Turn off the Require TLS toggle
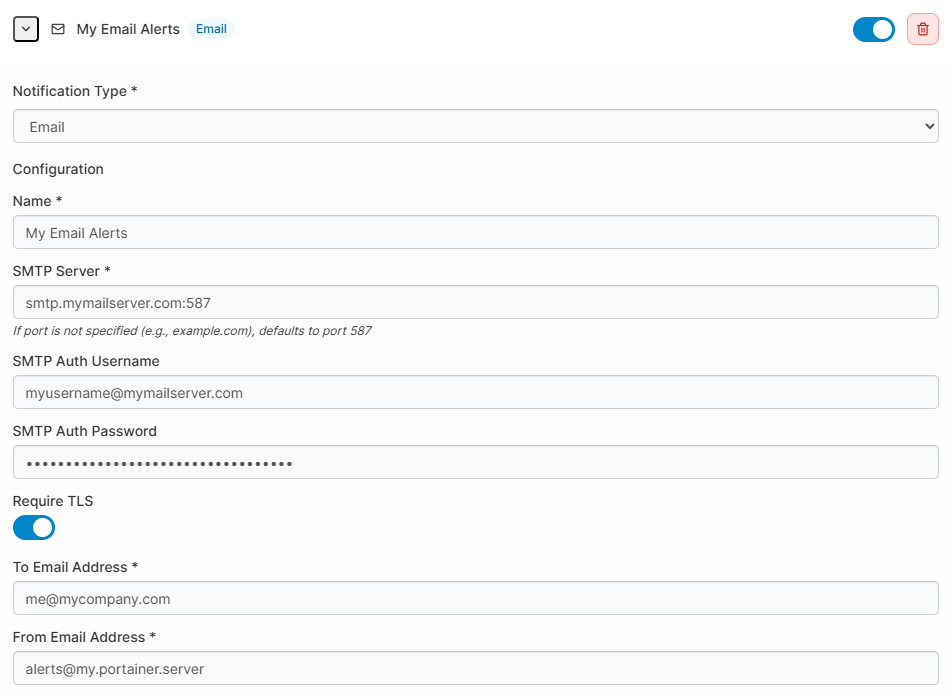Screen dimensions: 952x696 [34, 527]
